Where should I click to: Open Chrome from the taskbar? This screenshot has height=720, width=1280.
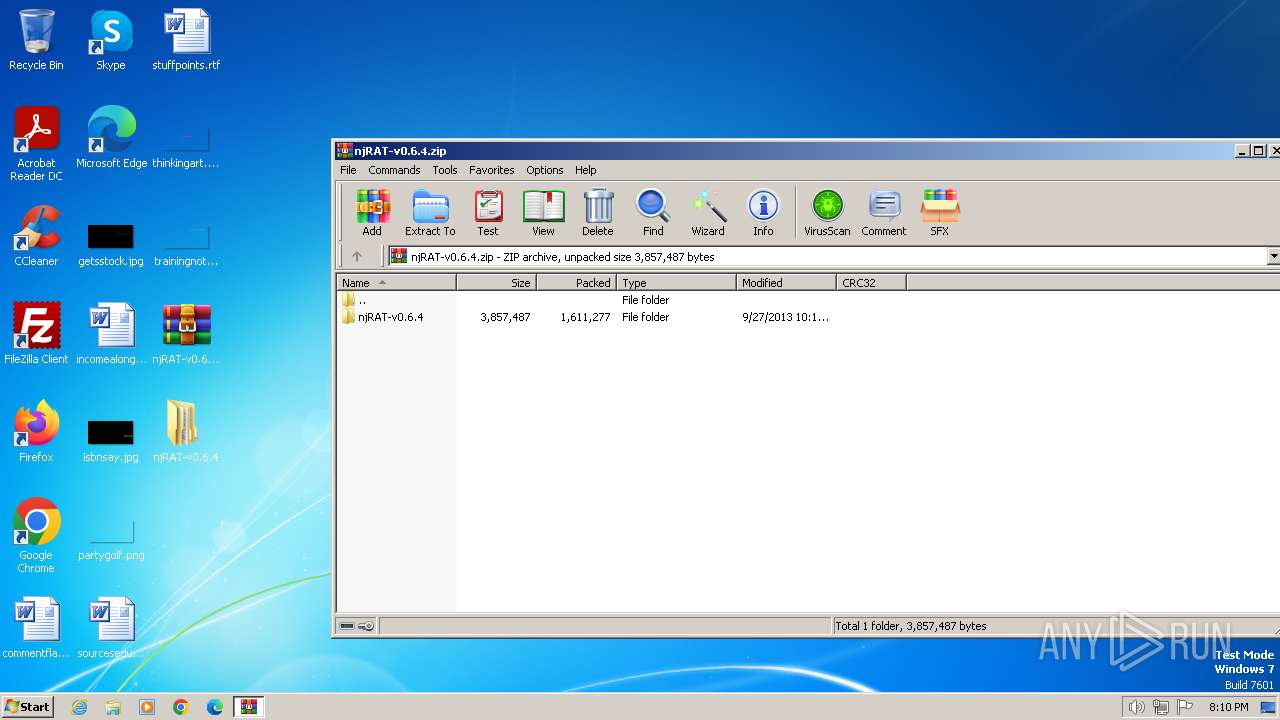click(181, 707)
